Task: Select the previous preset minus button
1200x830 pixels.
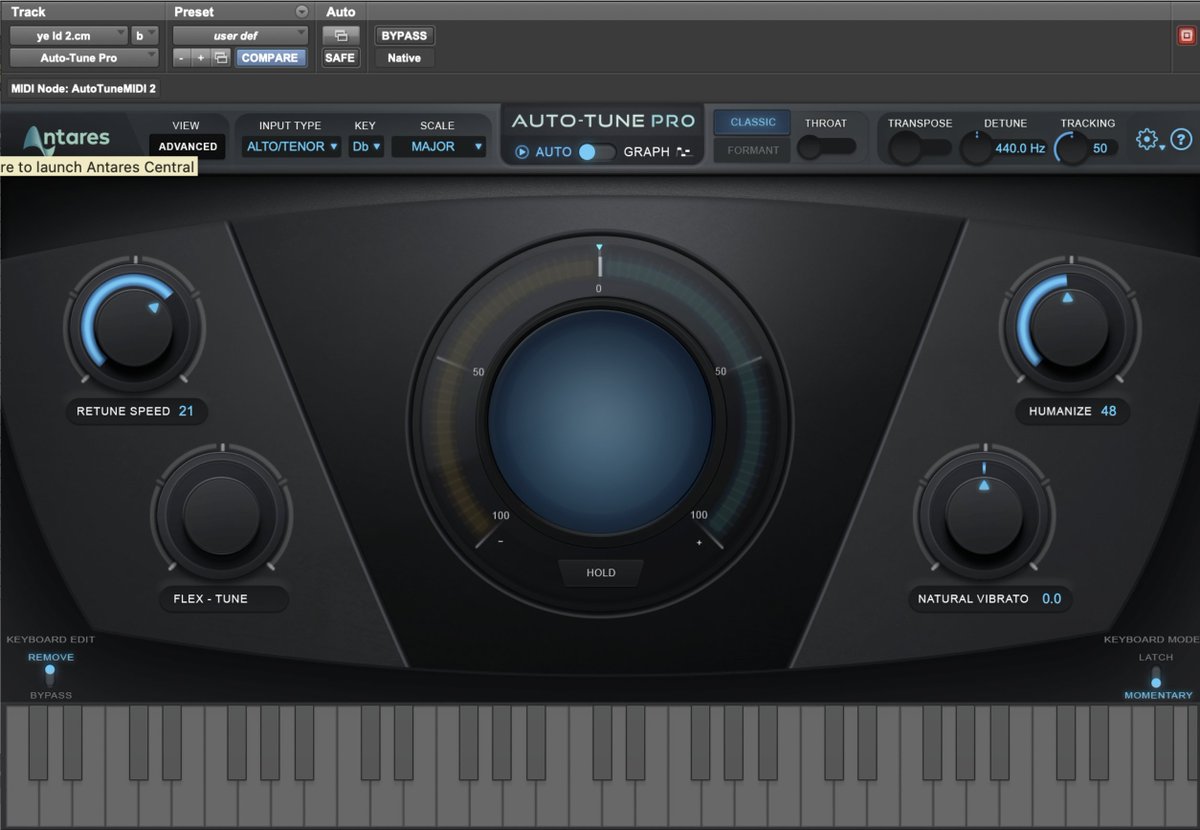Action: tap(181, 58)
